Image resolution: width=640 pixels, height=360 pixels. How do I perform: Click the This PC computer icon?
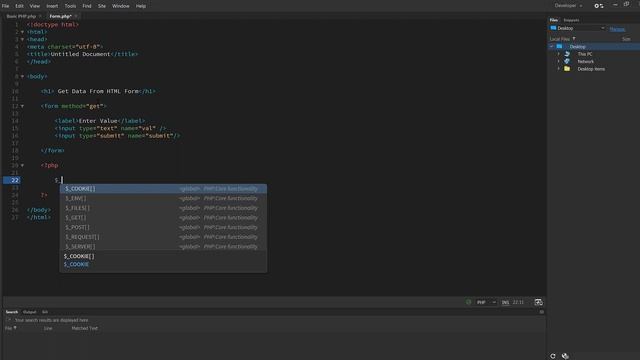567,54
